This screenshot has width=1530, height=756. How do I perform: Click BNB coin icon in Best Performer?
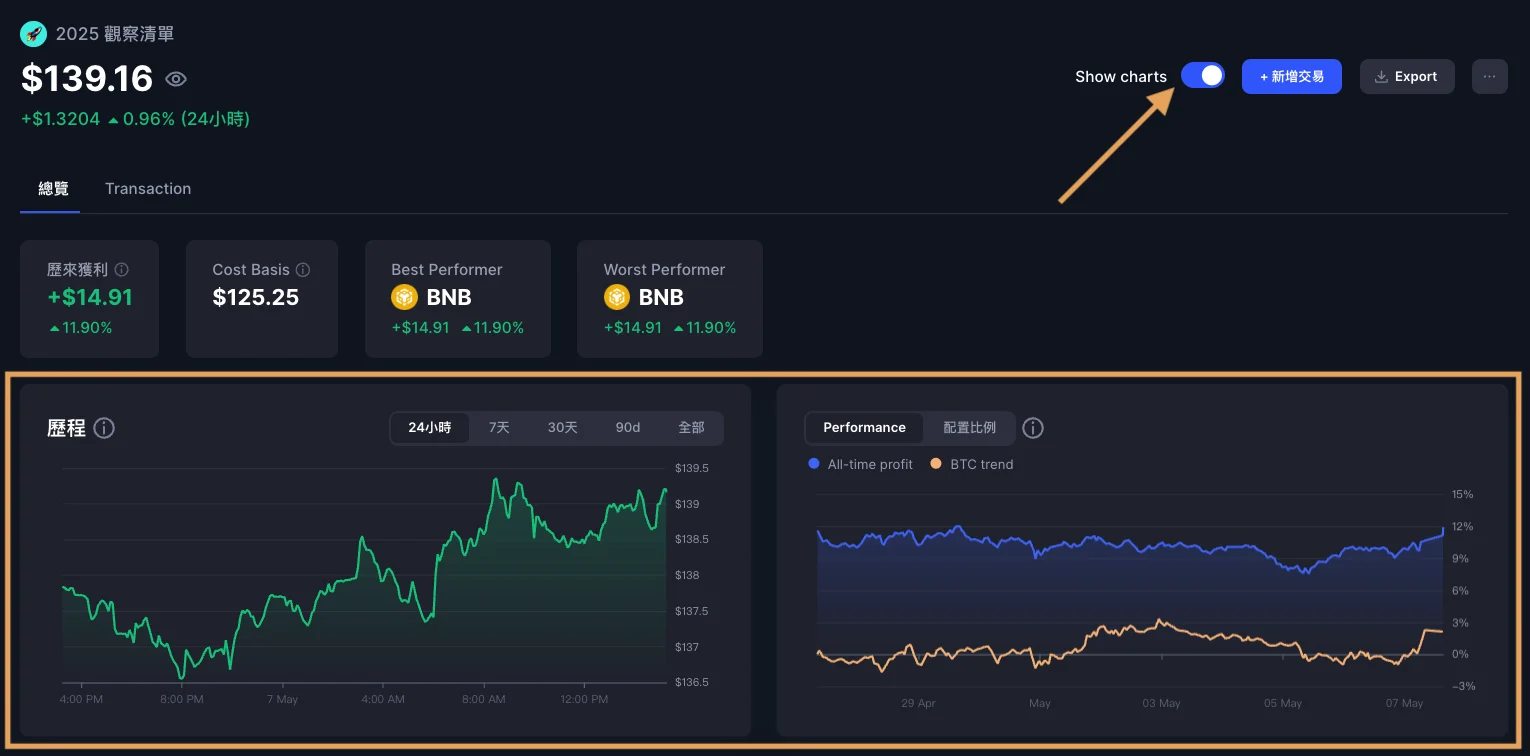point(404,297)
